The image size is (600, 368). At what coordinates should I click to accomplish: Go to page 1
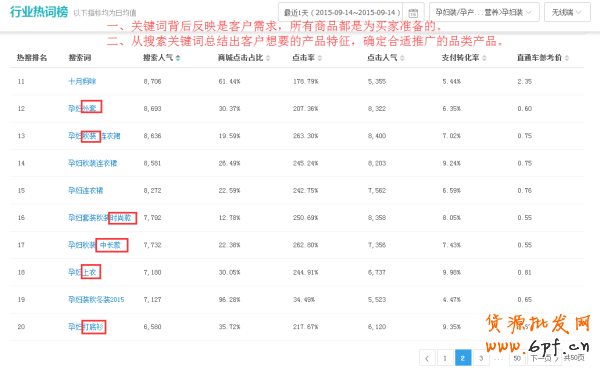[445, 358]
